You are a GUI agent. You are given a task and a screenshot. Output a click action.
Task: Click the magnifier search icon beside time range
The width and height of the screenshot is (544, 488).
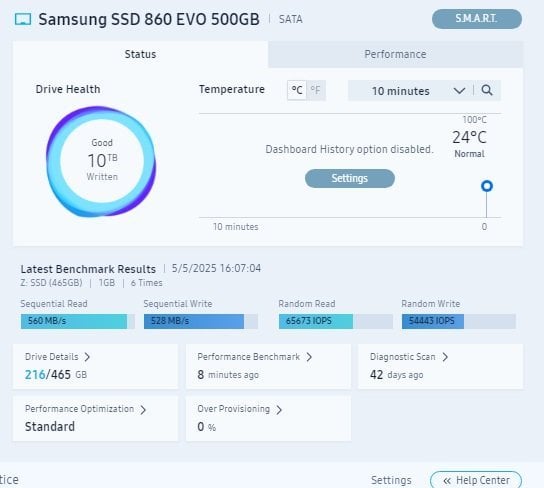(487, 91)
